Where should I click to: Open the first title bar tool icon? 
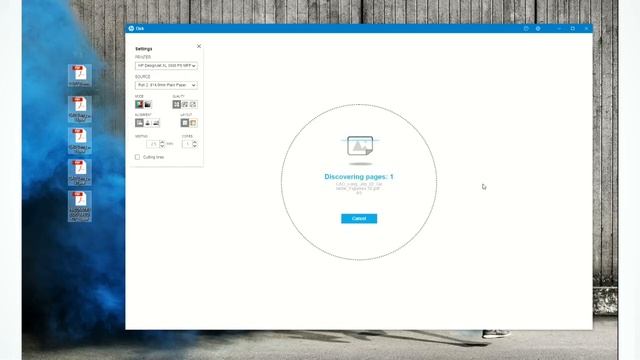[x=526, y=29]
